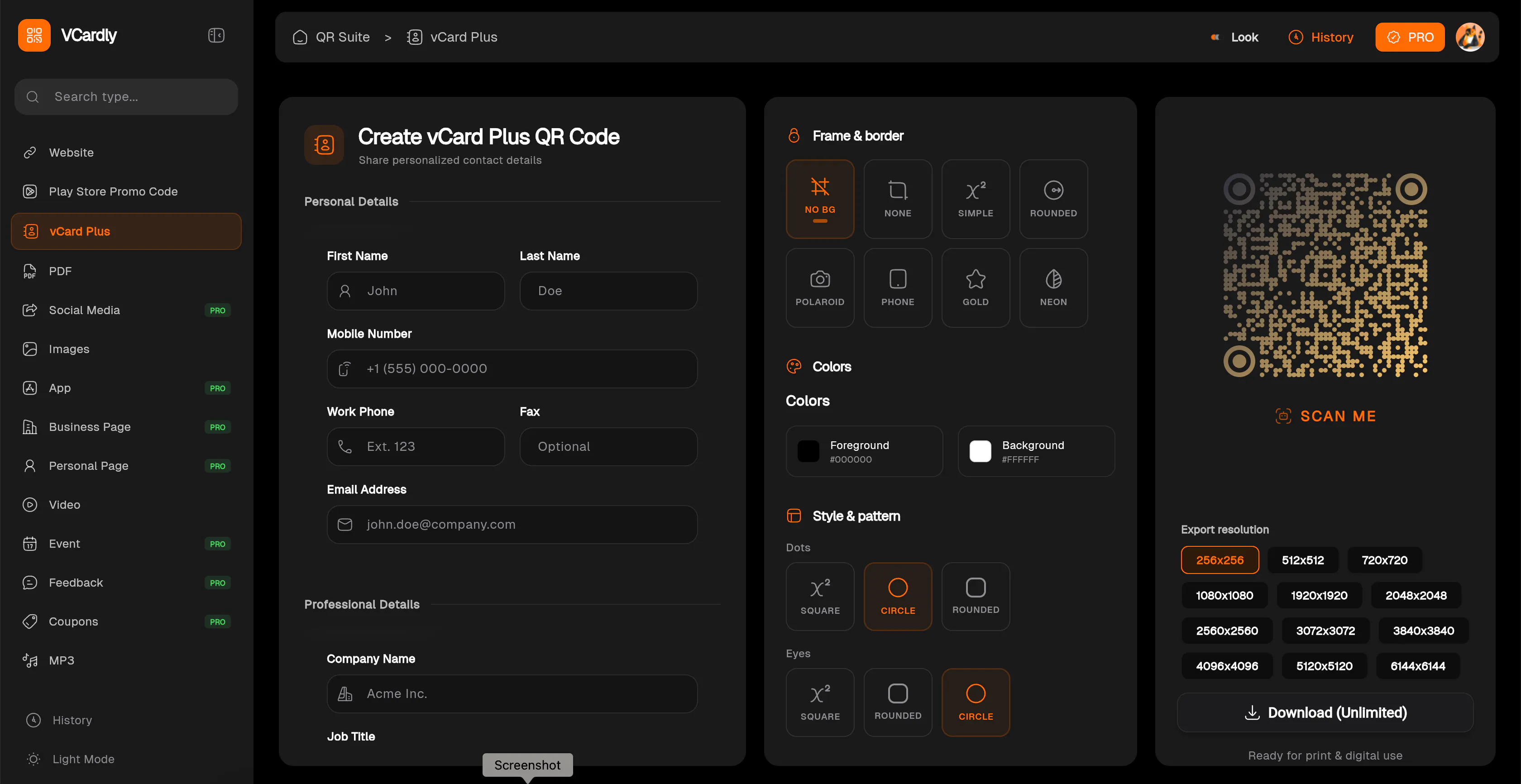The height and width of the screenshot is (784, 1521).
Task: Open the user avatar profile
Action: click(1470, 37)
